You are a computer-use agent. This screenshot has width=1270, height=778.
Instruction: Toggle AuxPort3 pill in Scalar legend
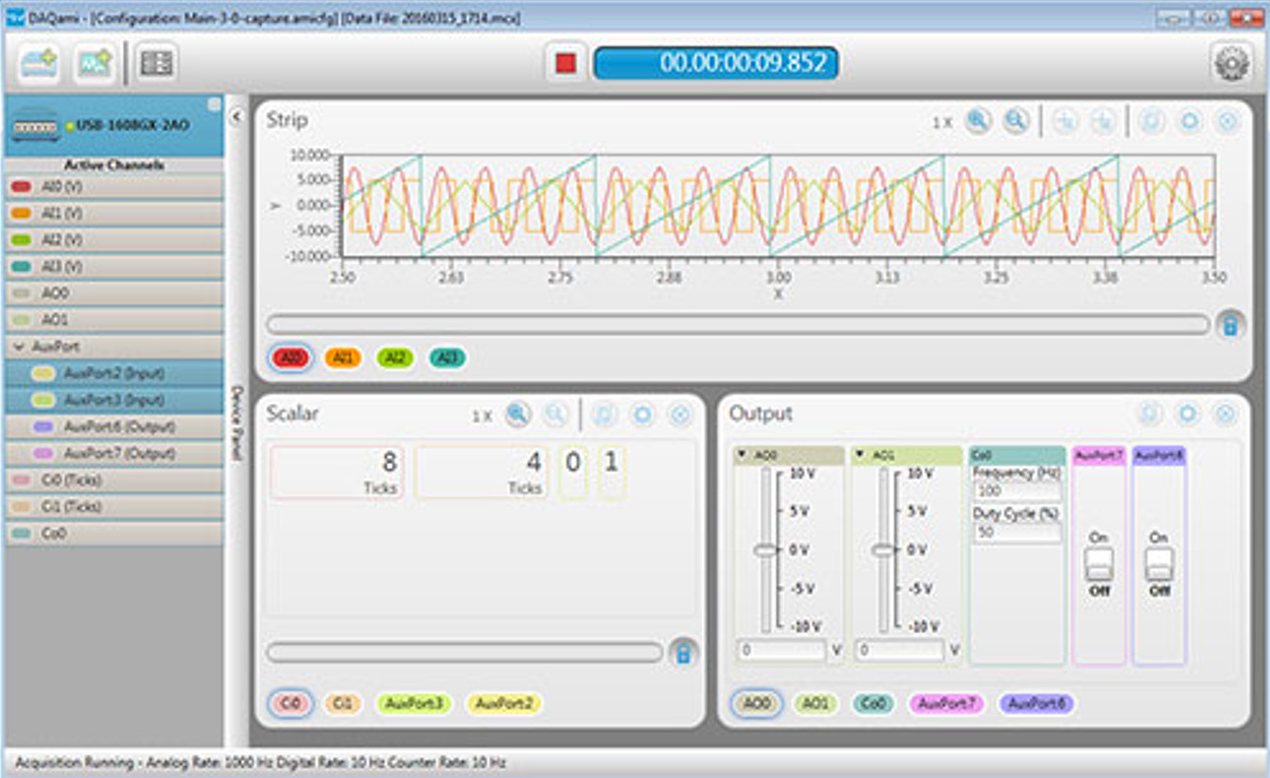pyautogui.click(x=414, y=704)
